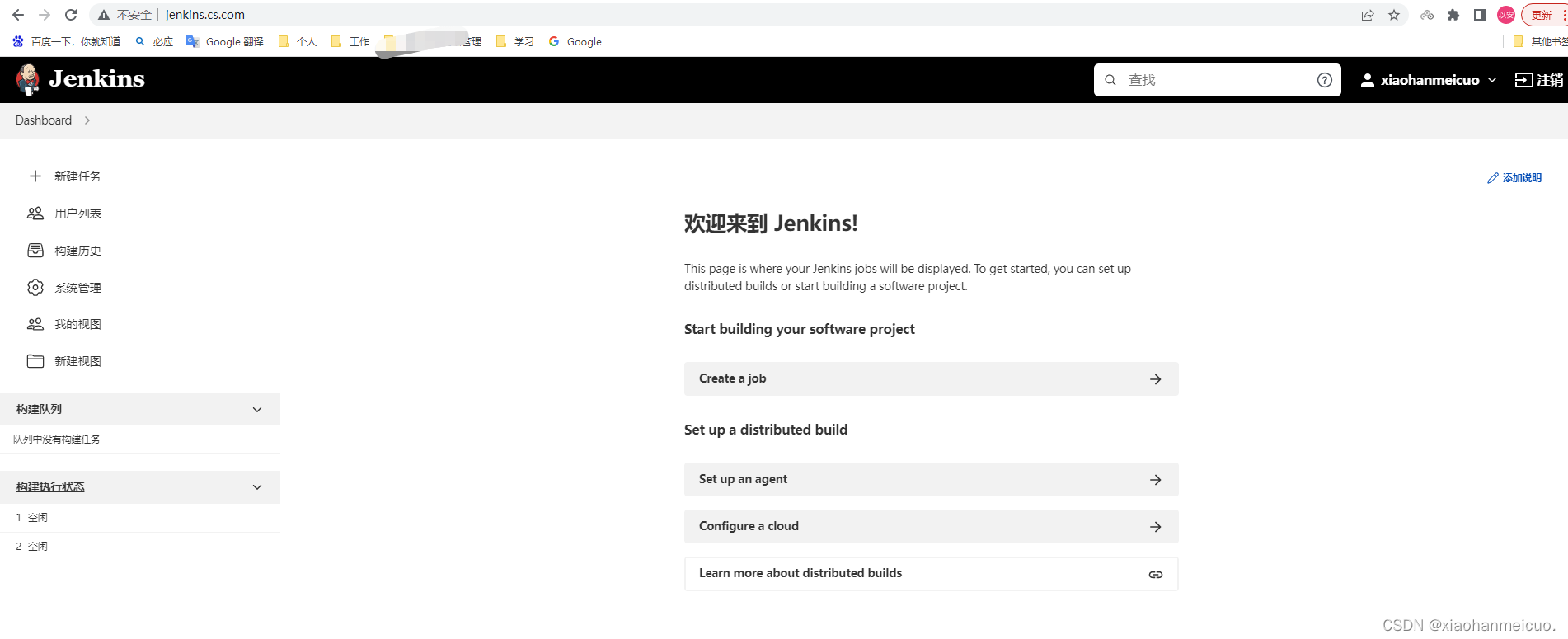This screenshot has width=1568, height=639.
Task: Select executor row 2 空闲
Action: [140, 547]
